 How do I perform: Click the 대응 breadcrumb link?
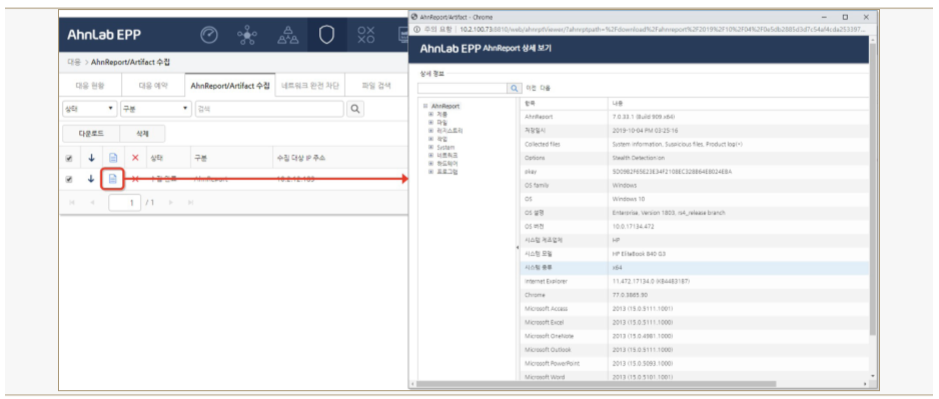click(74, 62)
